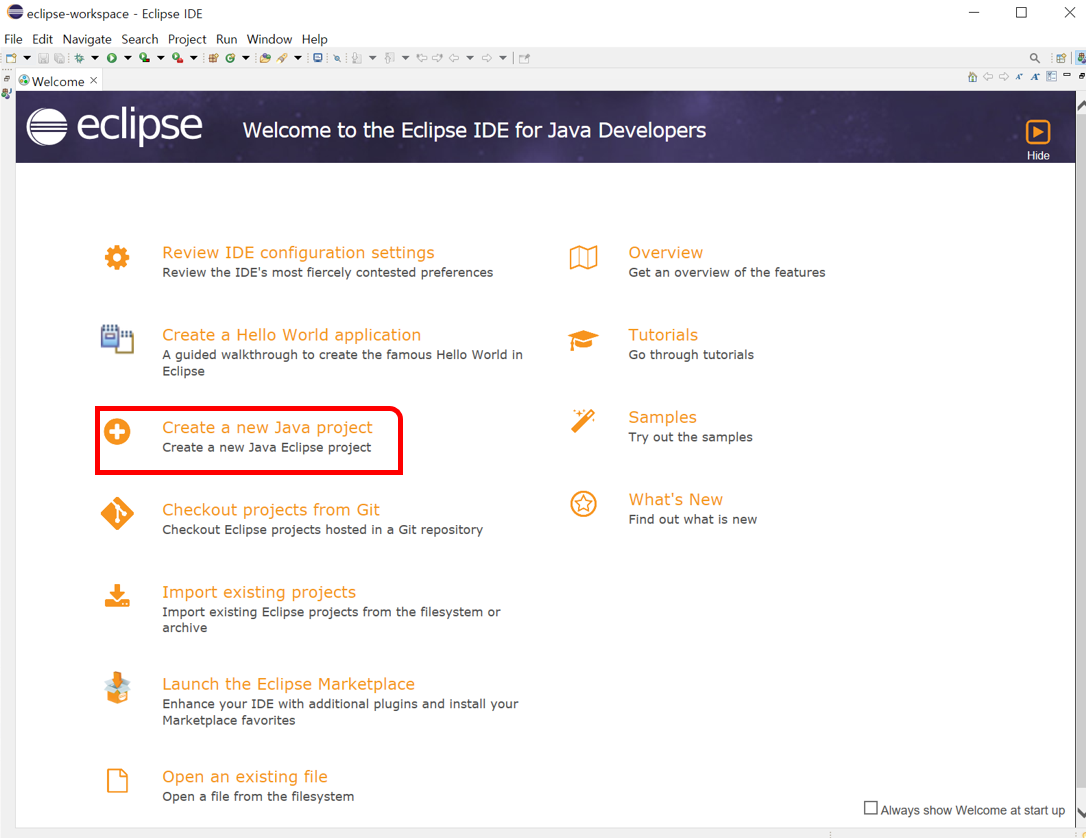Screen dimensions: 1086x838
Task: Click the Hide button in banner
Action: point(1038,140)
